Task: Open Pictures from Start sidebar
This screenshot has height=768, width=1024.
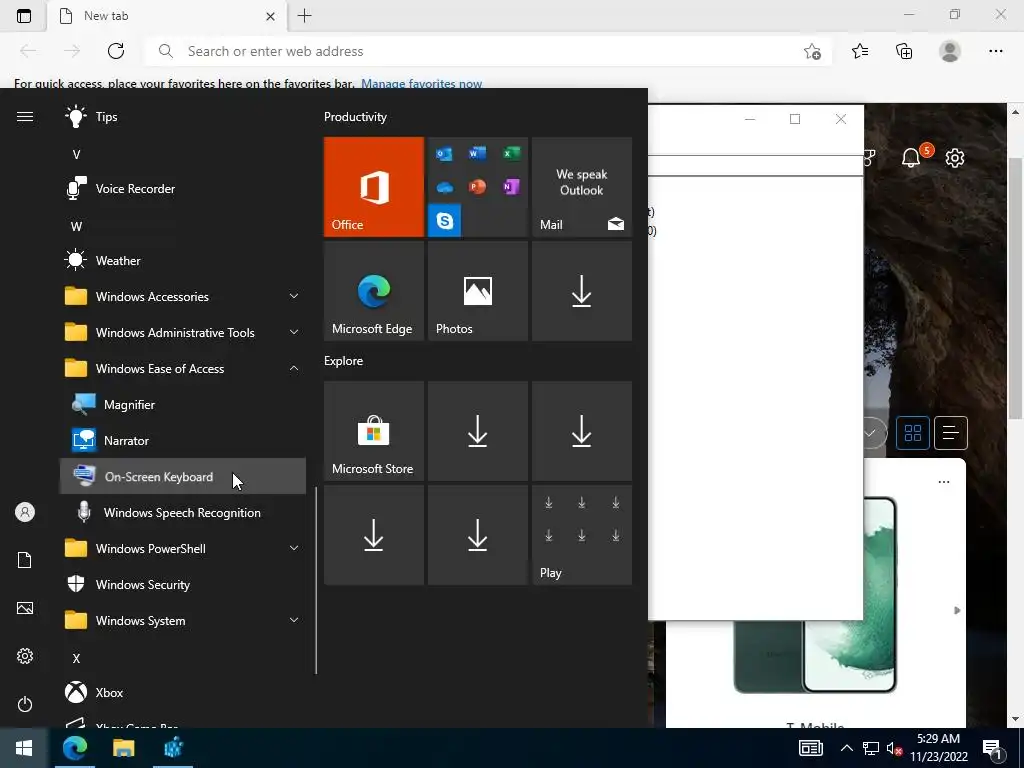Action: (25, 608)
